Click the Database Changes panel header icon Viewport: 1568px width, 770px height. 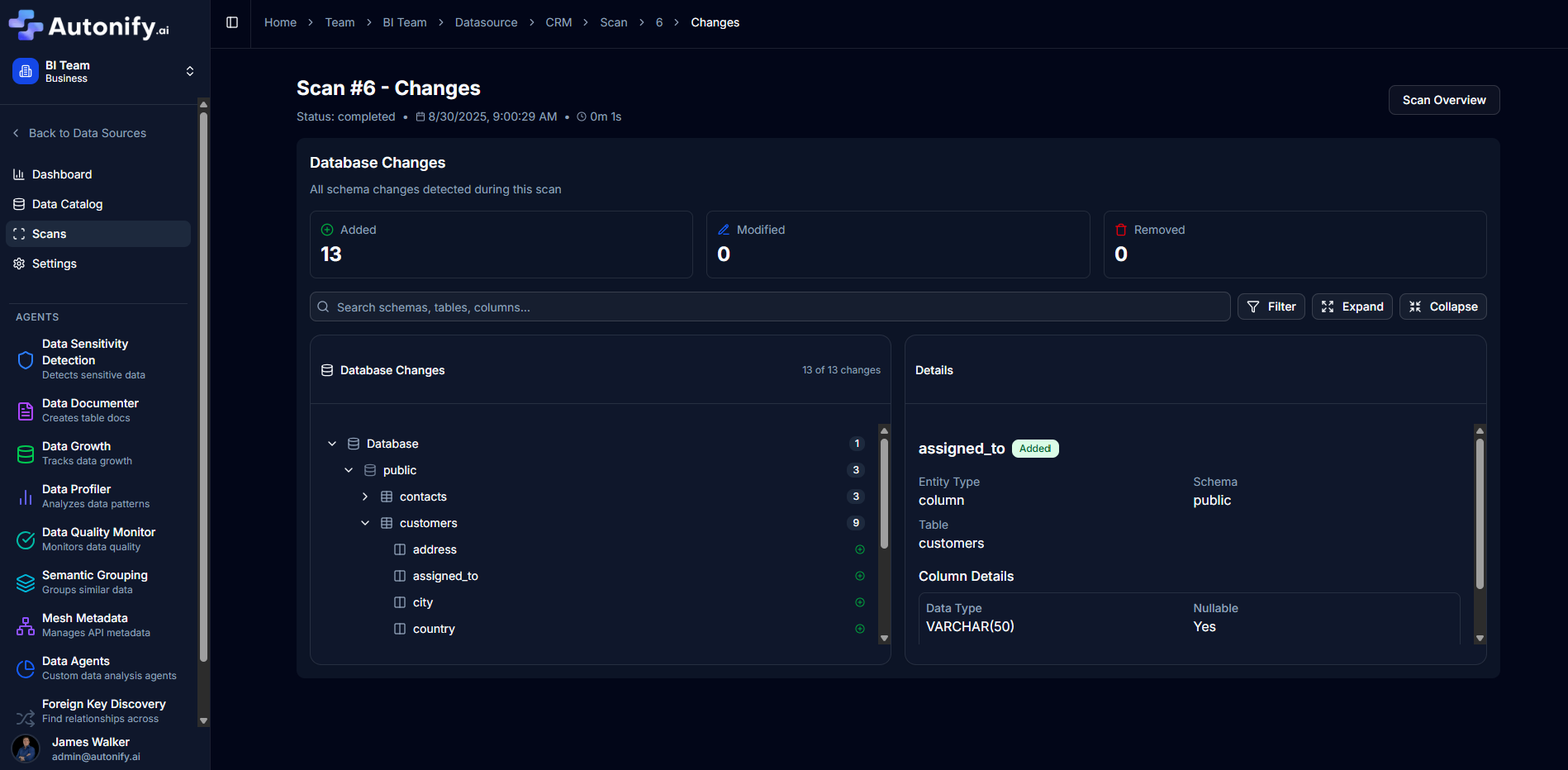tap(327, 370)
